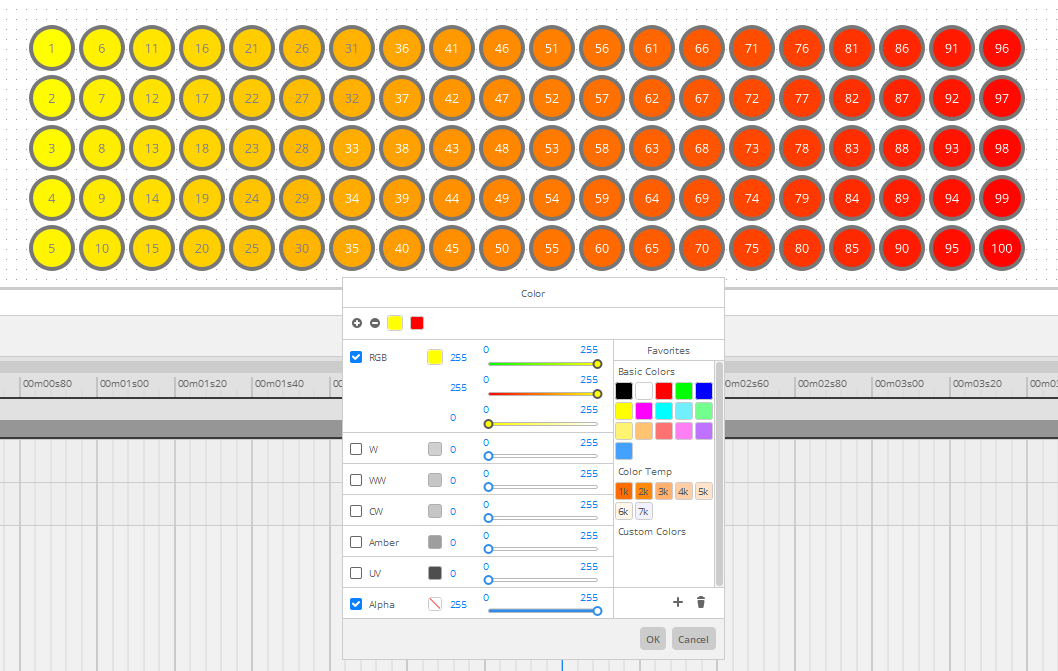Click the Alpha transparency preview icon
The image size is (1058, 671).
click(435, 604)
